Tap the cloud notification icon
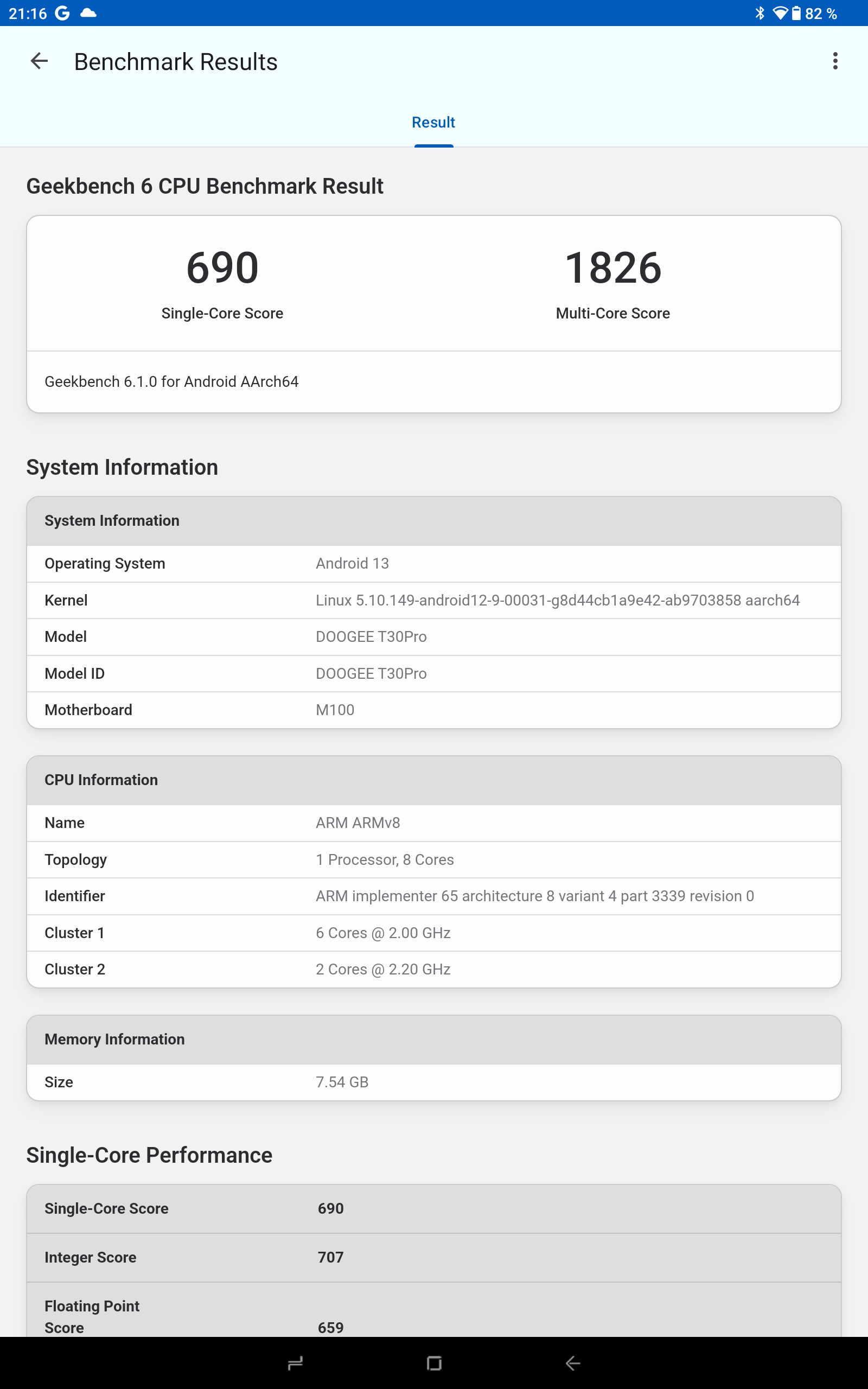This screenshot has width=868, height=1389. [88, 13]
